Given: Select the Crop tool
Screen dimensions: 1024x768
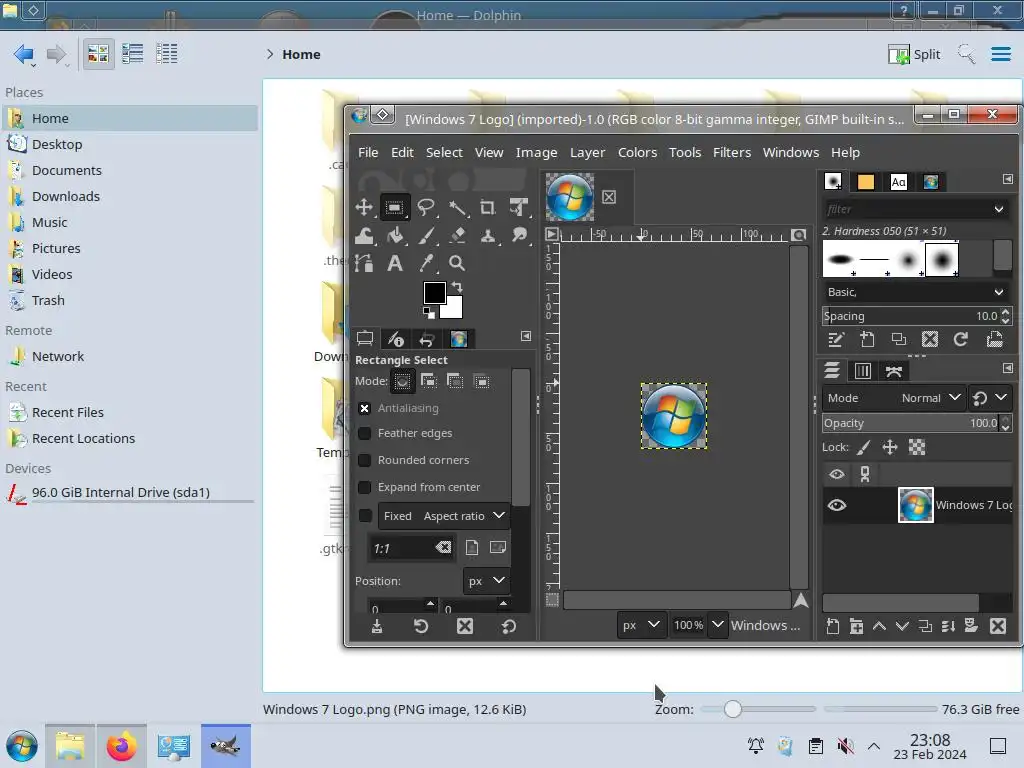Looking at the screenshot, I should [487, 208].
